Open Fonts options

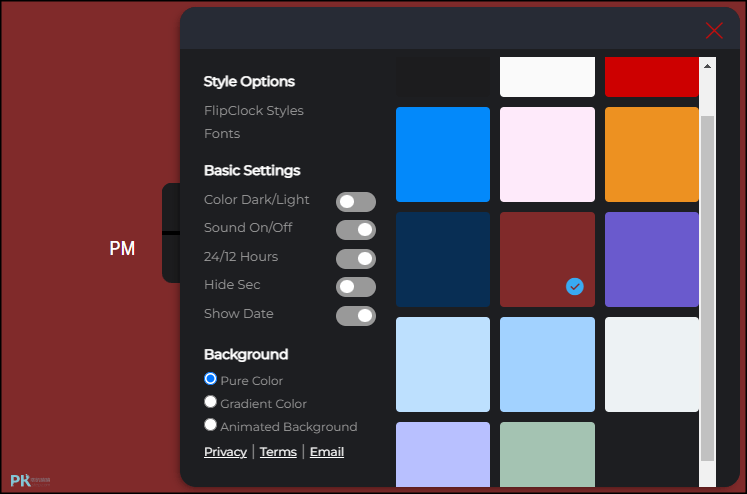pos(222,133)
